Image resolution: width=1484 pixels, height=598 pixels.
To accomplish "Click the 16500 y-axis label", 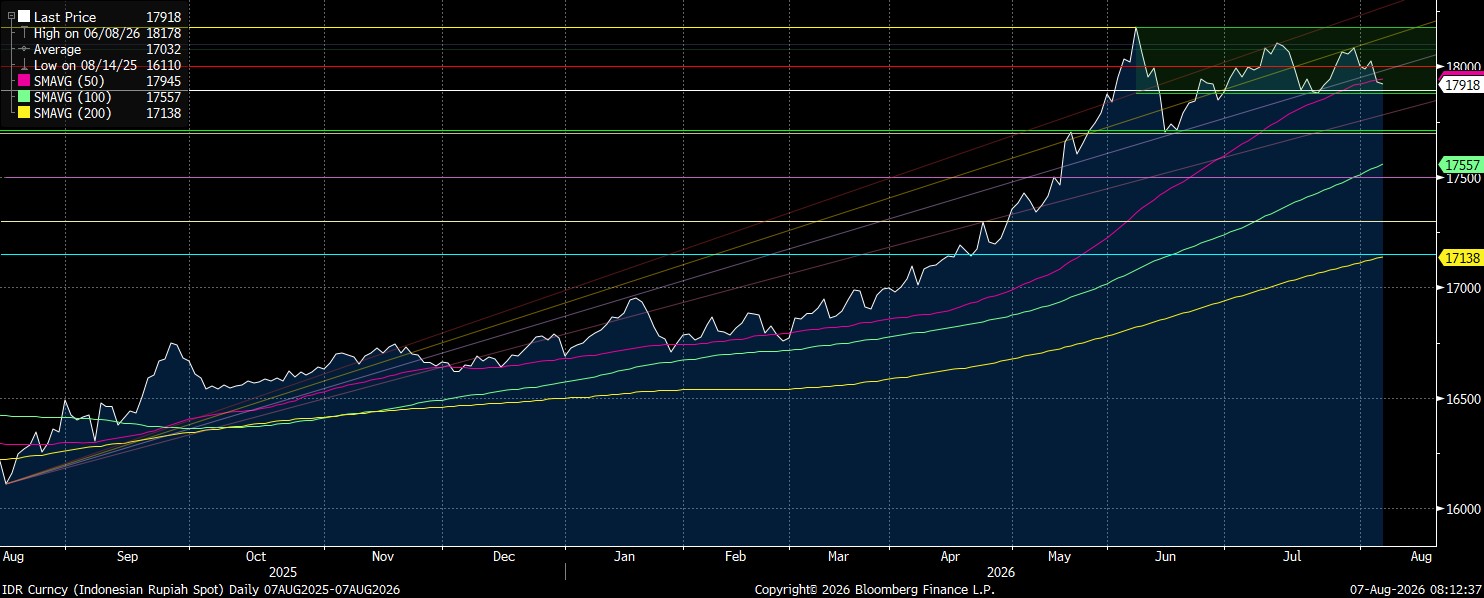I will pyautogui.click(x=1461, y=399).
